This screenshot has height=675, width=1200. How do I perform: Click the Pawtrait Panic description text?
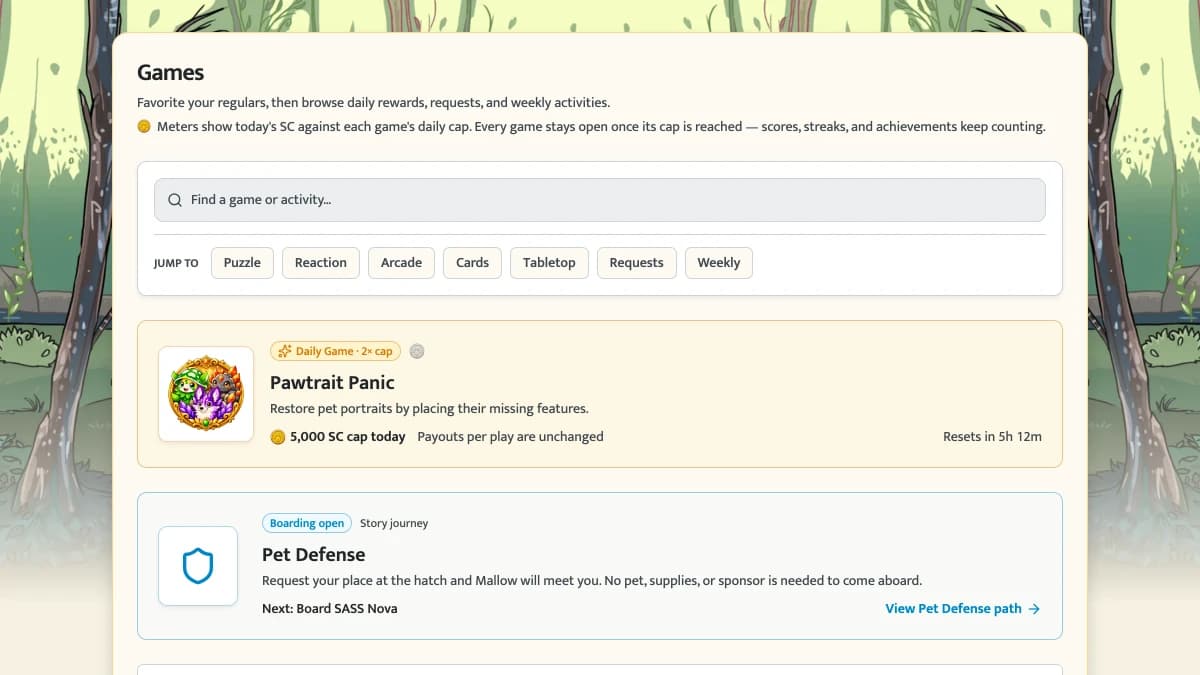[429, 408]
